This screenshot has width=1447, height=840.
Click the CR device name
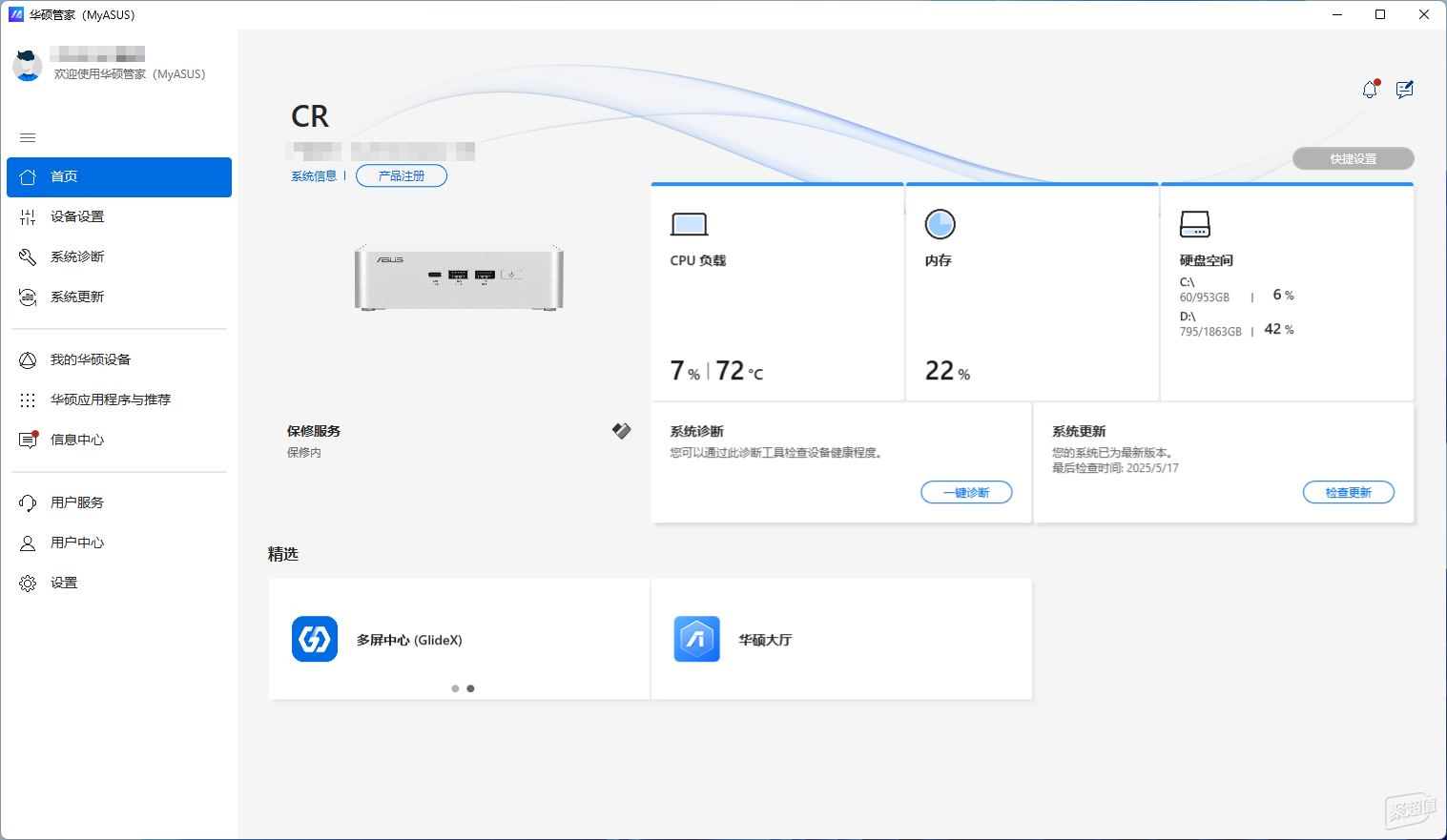pyautogui.click(x=310, y=116)
